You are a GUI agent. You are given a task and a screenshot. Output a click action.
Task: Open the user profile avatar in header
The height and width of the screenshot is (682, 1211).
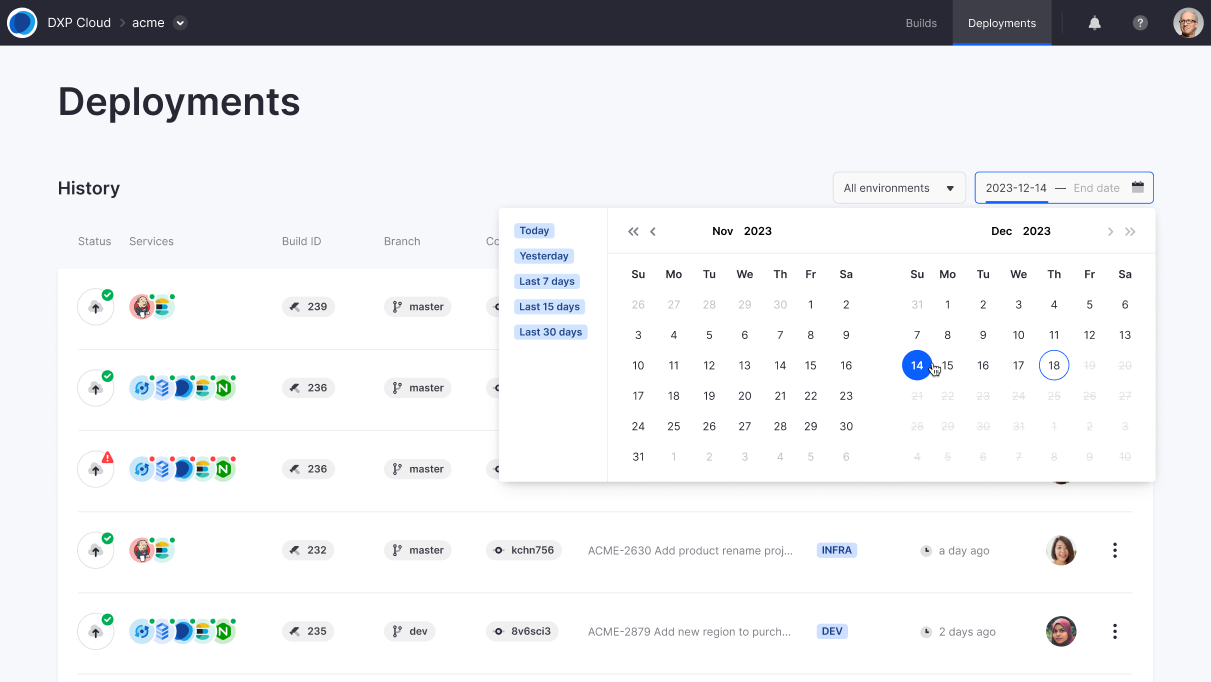tap(1188, 23)
